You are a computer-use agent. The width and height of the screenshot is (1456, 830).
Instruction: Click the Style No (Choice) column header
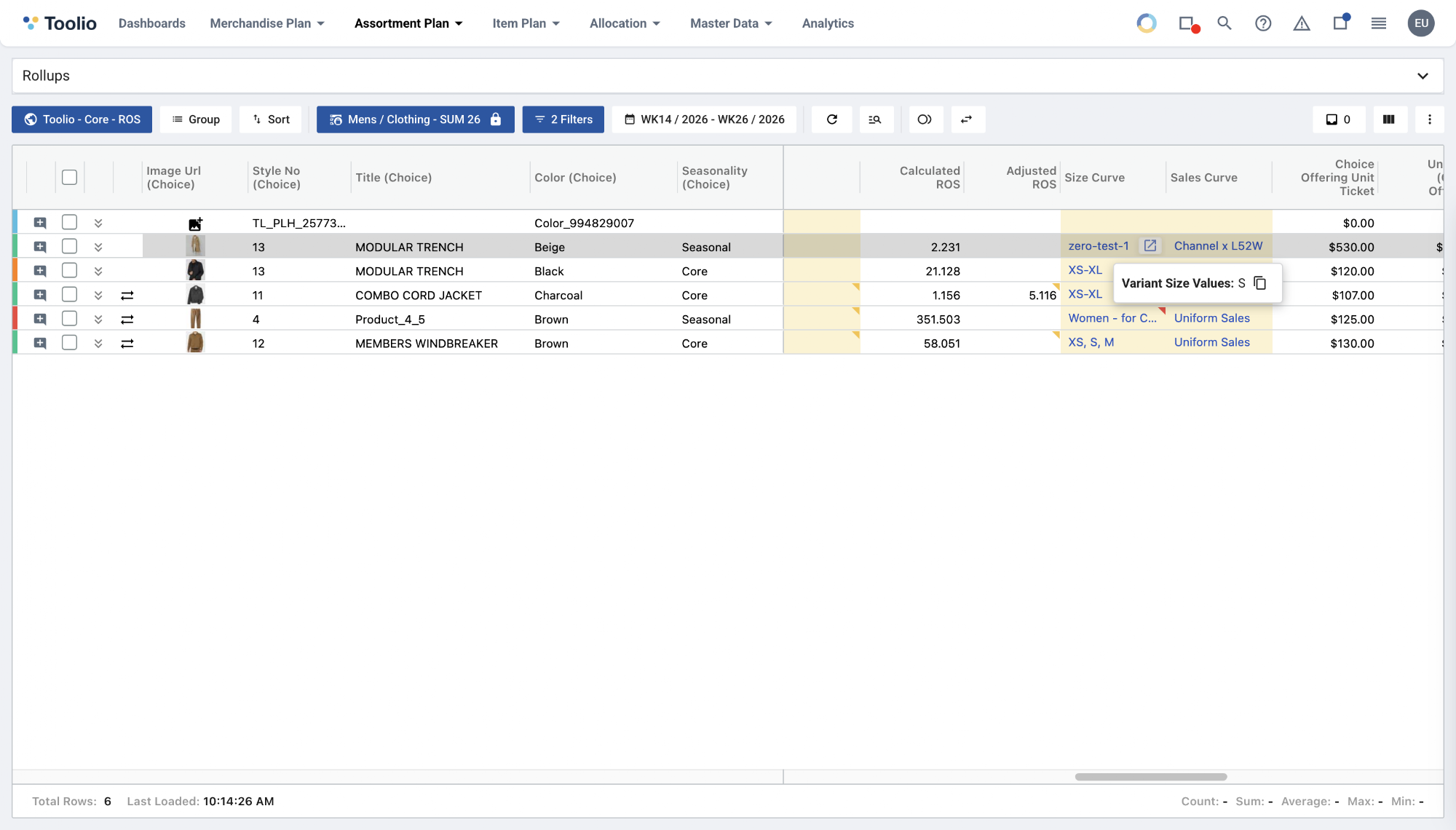coord(277,178)
